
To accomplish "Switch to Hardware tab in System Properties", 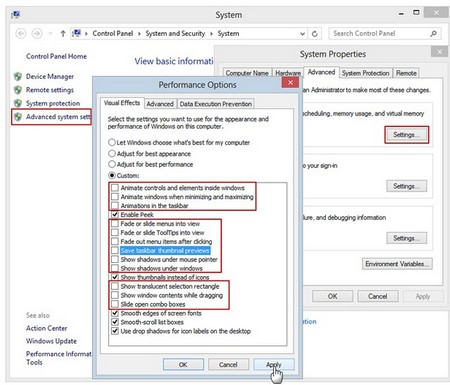I will coord(288,73).
